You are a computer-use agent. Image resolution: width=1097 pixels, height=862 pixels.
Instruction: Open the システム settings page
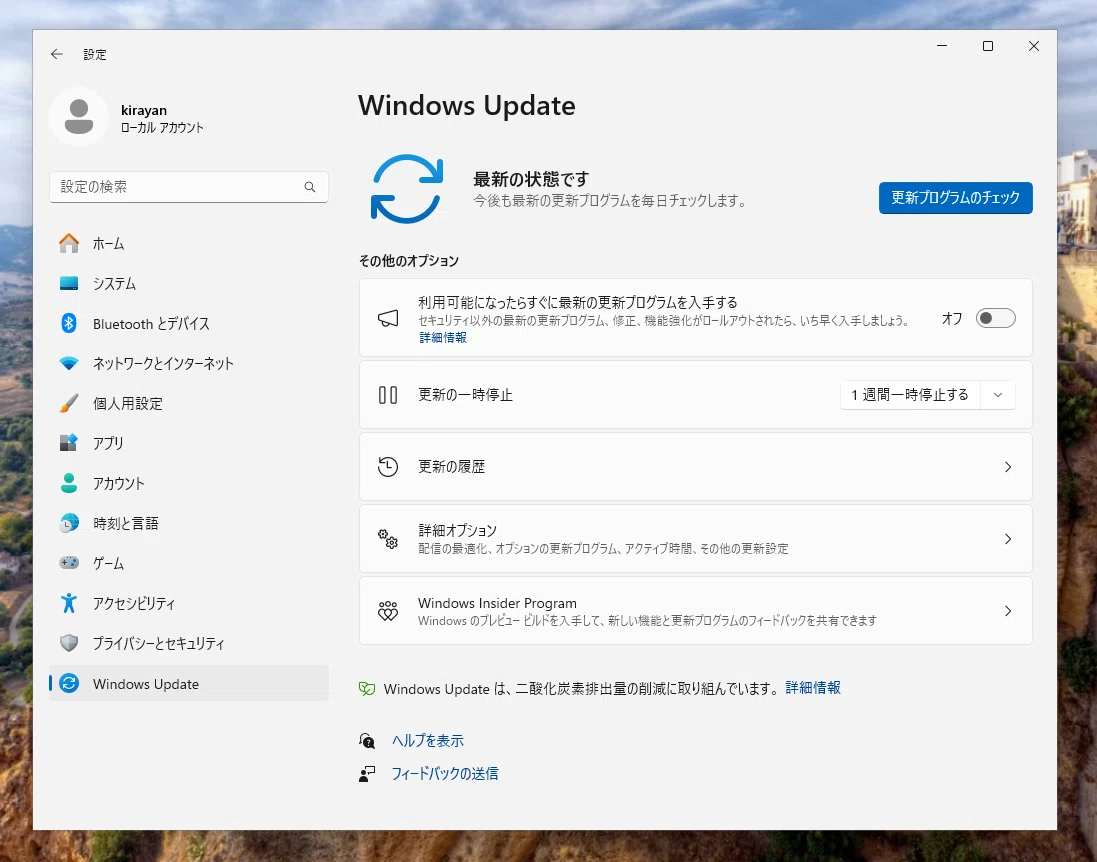tap(189, 283)
